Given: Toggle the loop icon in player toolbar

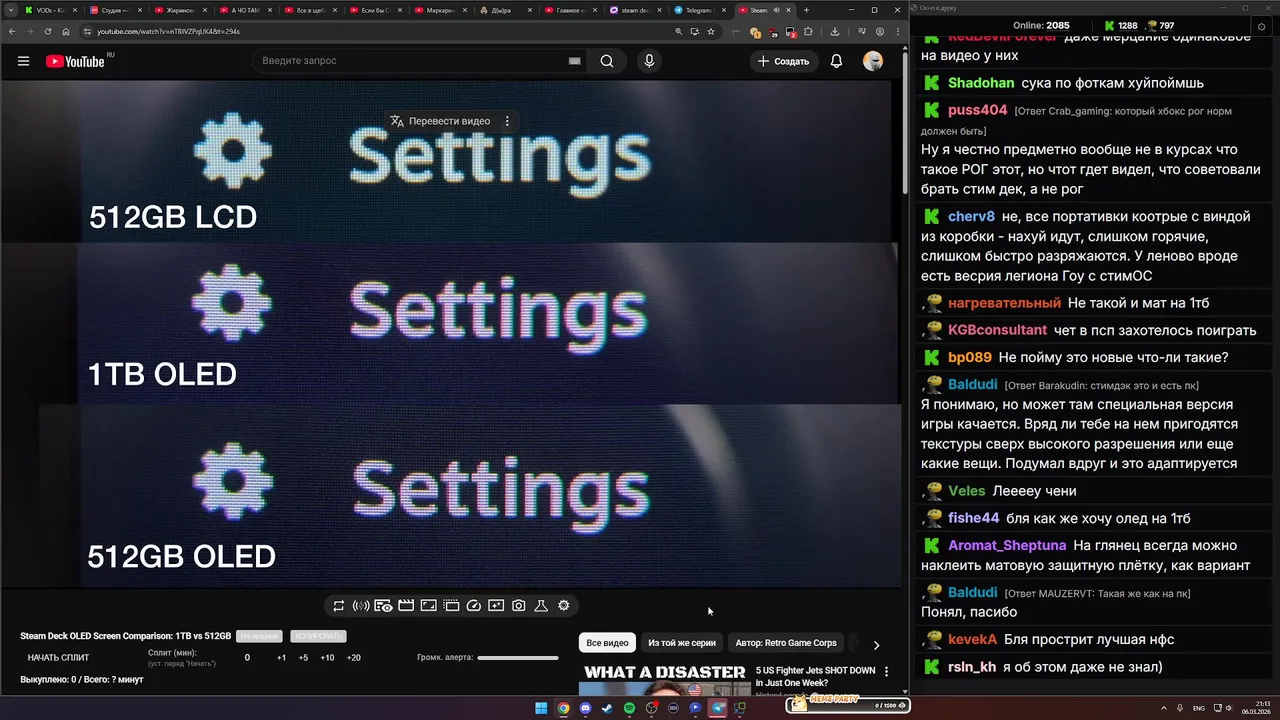Looking at the screenshot, I should pos(339,606).
